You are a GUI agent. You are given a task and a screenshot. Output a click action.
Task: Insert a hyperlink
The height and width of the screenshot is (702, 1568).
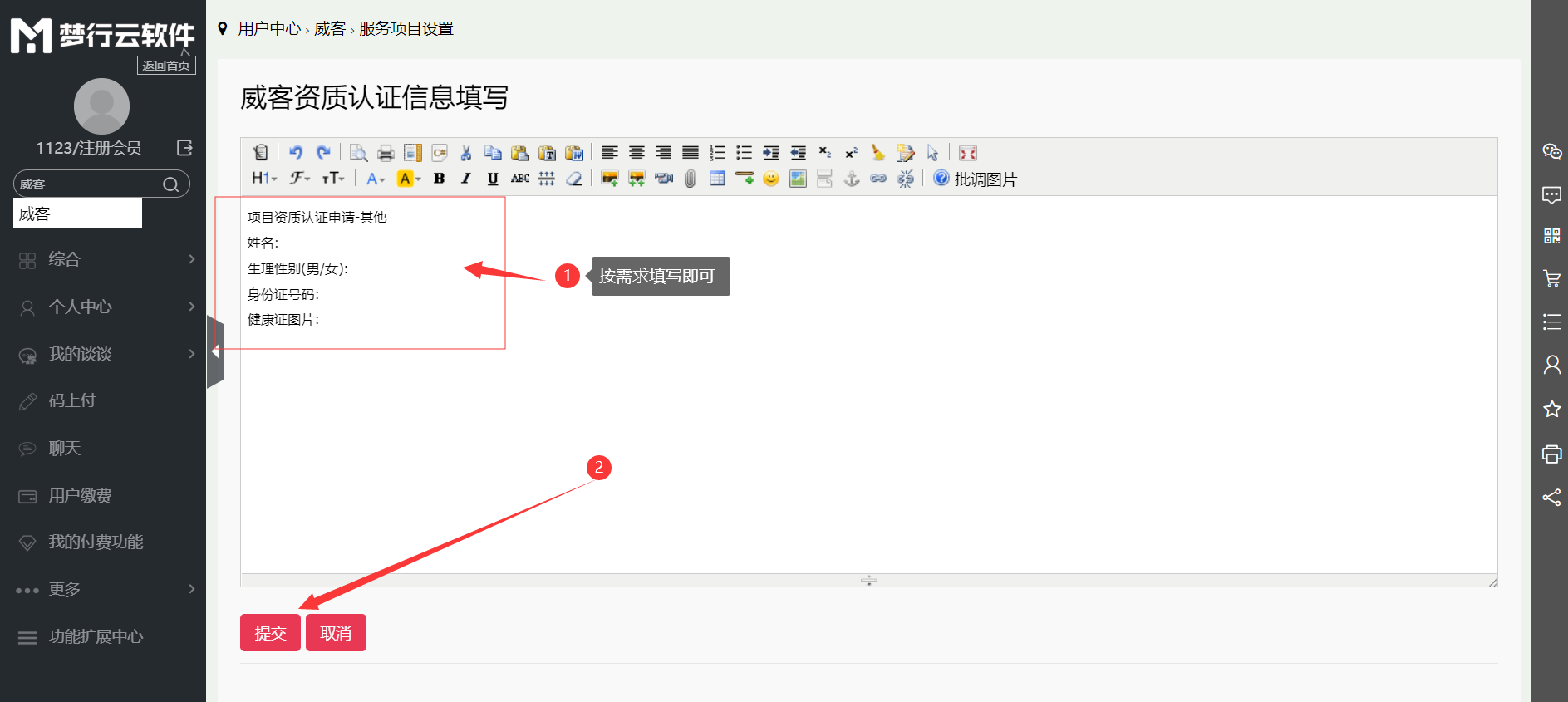pyautogui.click(x=878, y=179)
